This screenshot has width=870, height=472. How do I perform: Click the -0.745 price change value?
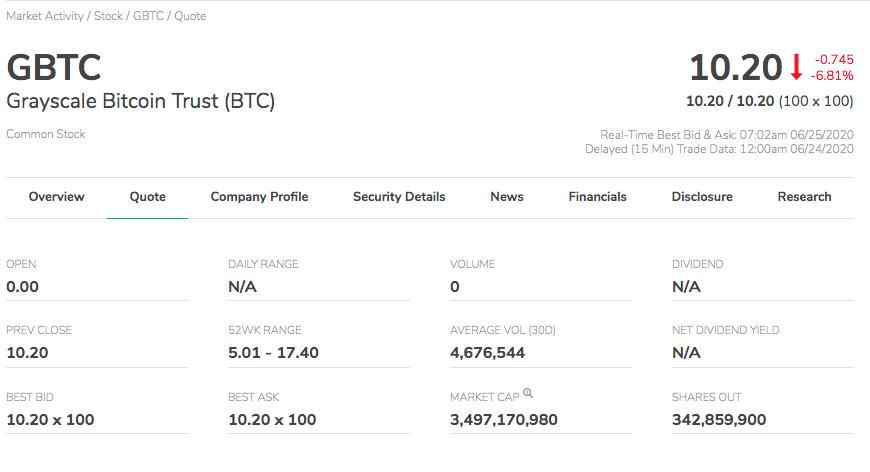tap(834, 59)
